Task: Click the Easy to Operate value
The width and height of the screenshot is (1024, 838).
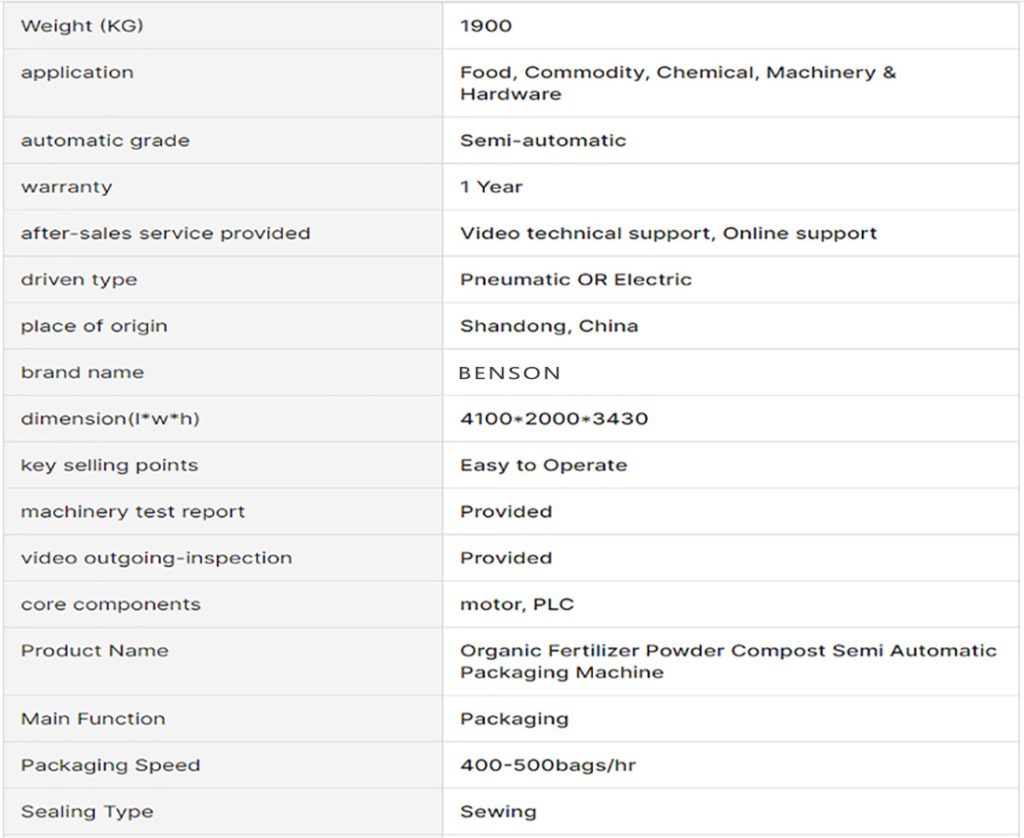Action: (544, 465)
